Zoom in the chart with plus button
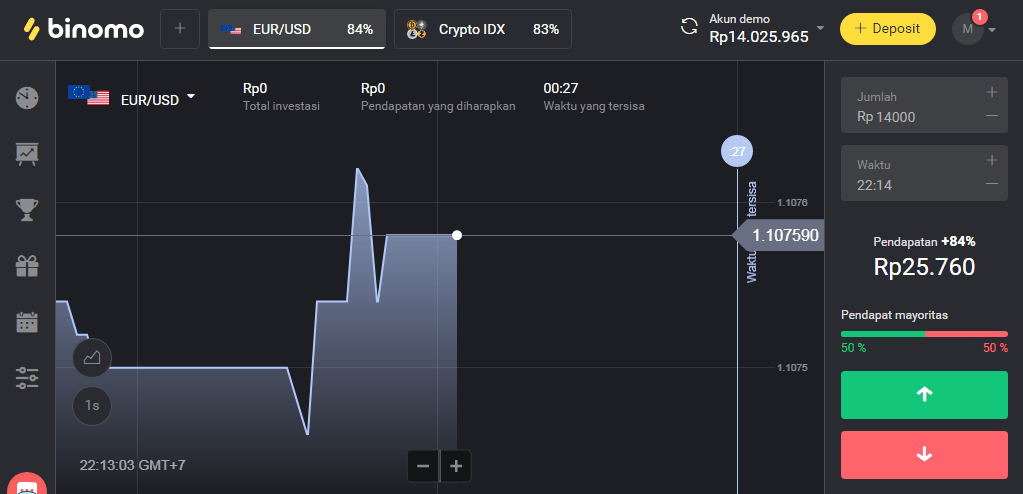1023x494 pixels. 456,466
